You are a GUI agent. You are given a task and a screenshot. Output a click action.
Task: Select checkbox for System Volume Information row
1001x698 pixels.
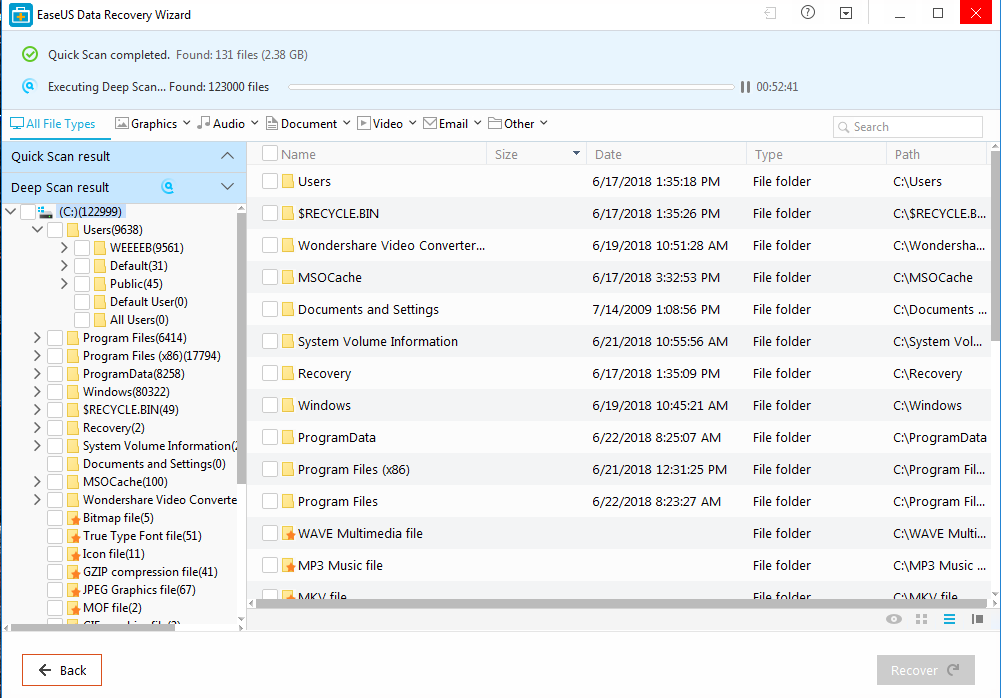click(x=270, y=341)
